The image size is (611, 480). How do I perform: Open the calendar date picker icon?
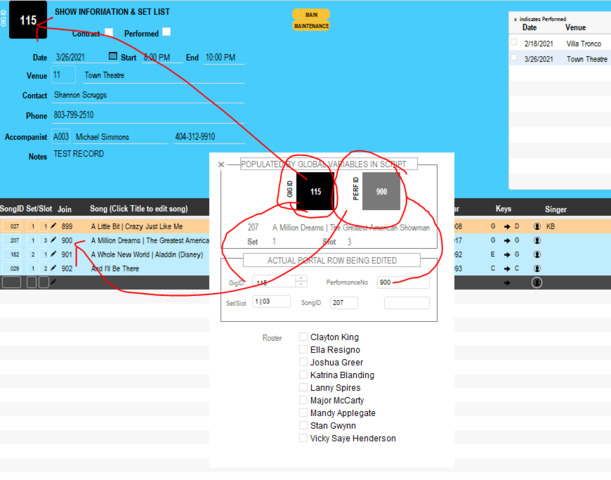113,57
